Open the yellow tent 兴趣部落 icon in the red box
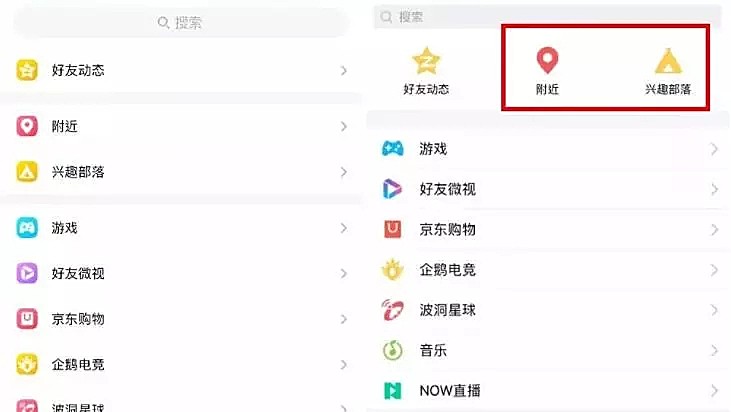The height and width of the screenshot is (412, 731). (x=668, y=61)
